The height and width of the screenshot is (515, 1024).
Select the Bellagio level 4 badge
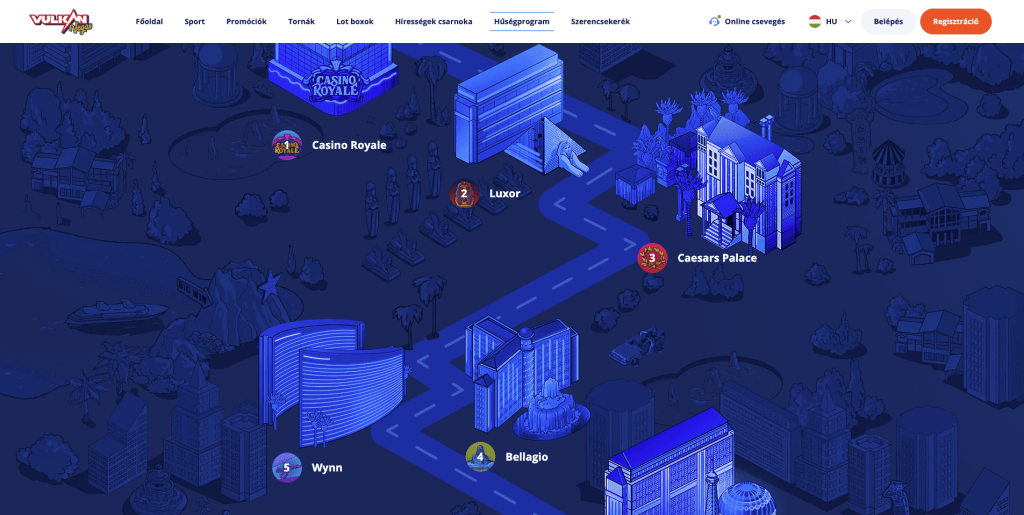pos(480,457)
